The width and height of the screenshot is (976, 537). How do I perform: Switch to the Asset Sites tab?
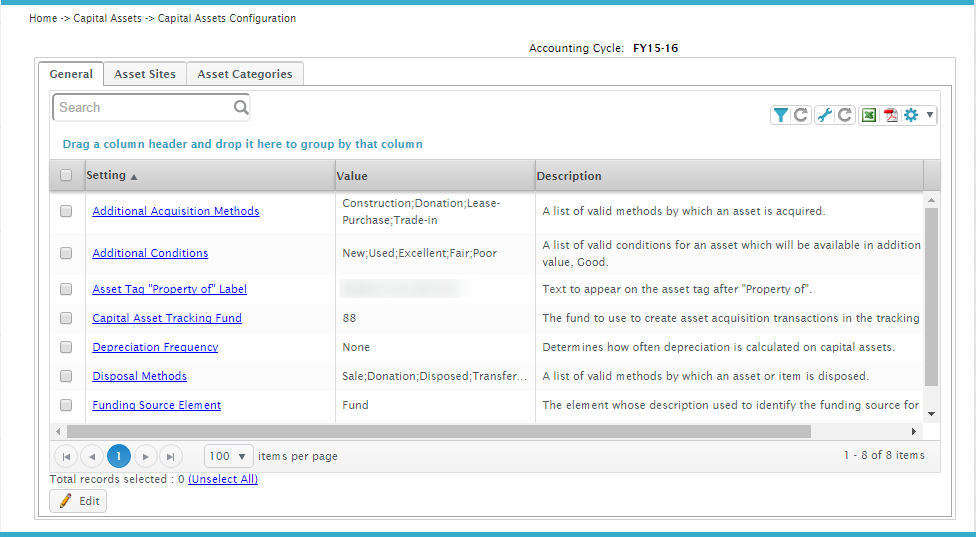pyautogui.click(x=145, y=74)
